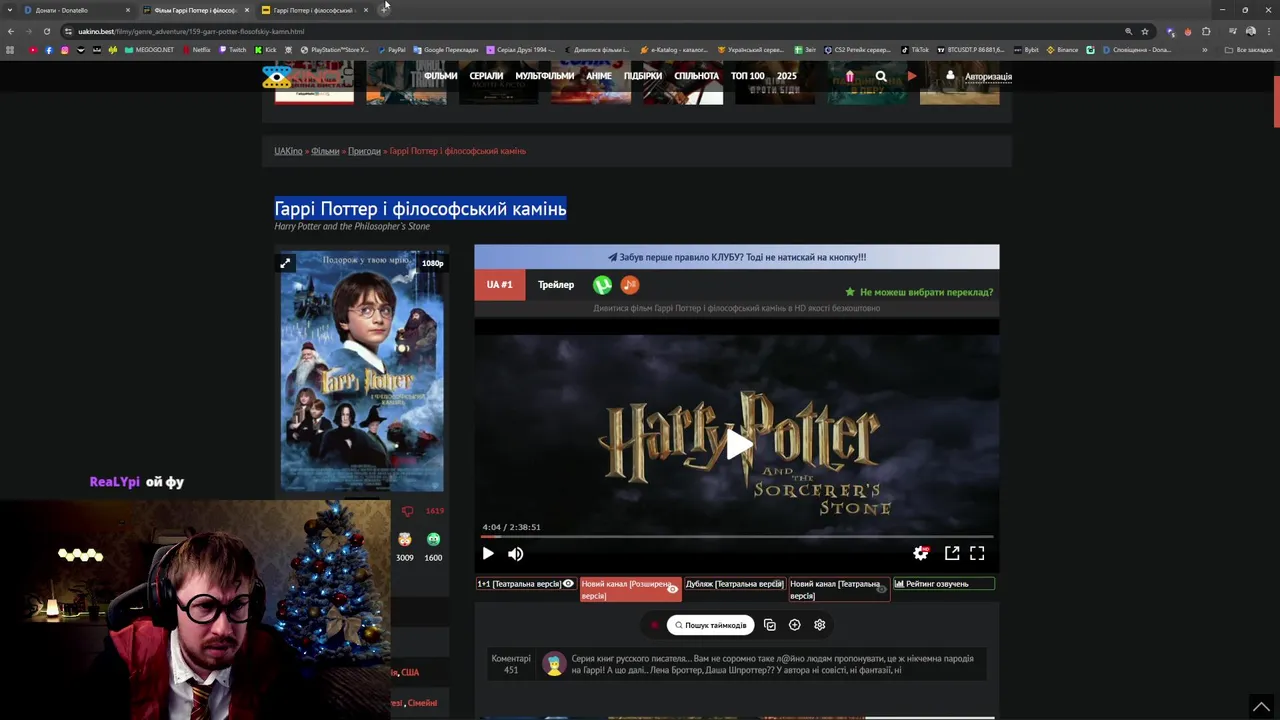Add a timecode with plus icon
The image size is (1280, 720).
795,625
